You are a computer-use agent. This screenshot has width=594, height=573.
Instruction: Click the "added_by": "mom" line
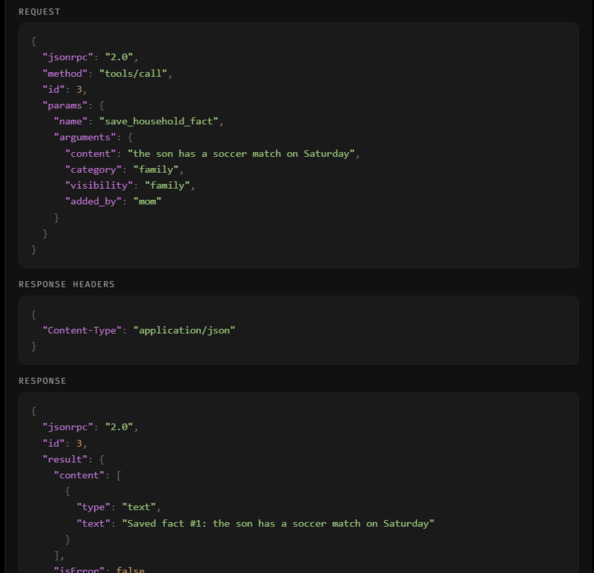click(113, 201)
